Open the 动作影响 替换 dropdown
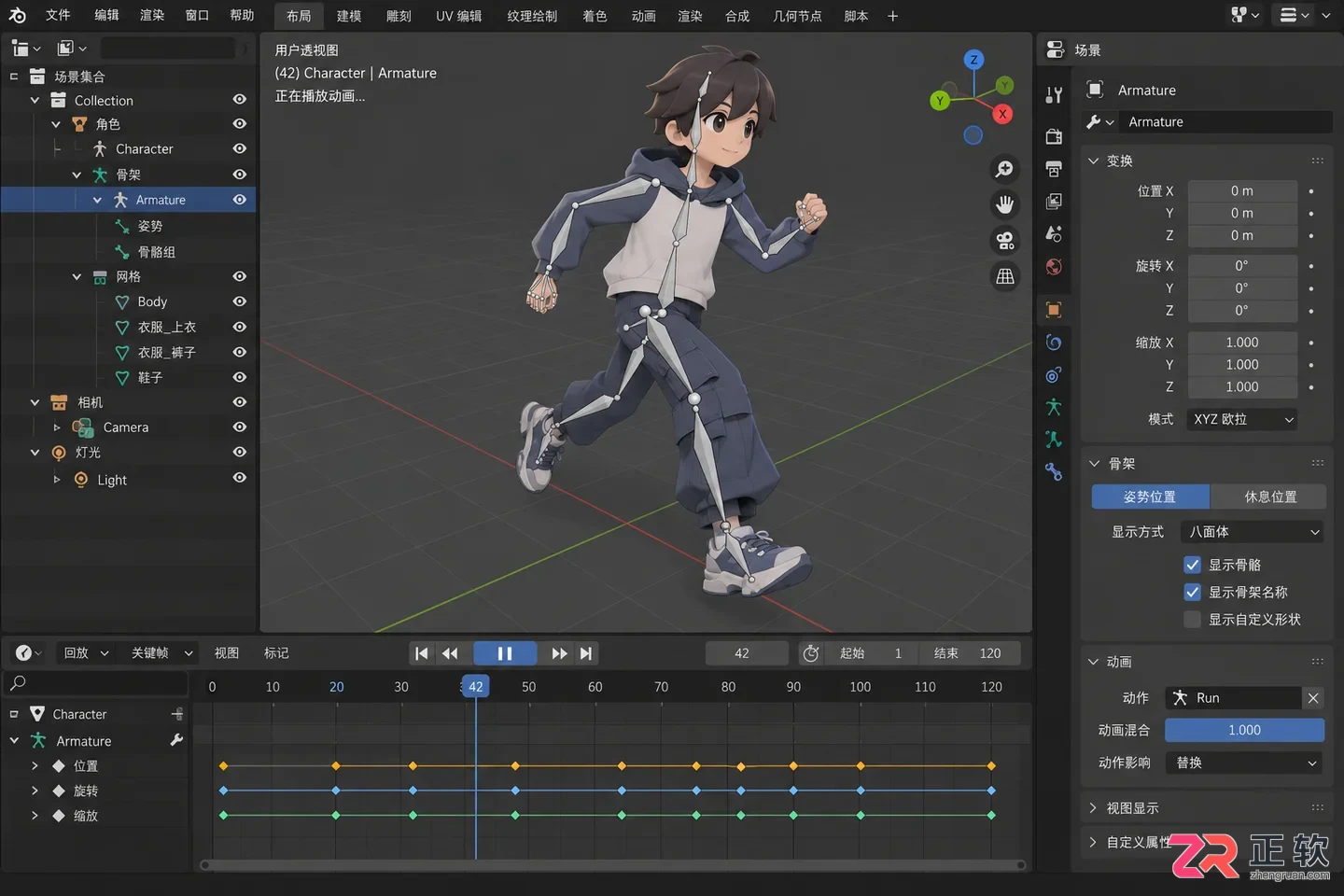The height and width of the screenshot is (896, 1344). click(x=1245, y=763)
